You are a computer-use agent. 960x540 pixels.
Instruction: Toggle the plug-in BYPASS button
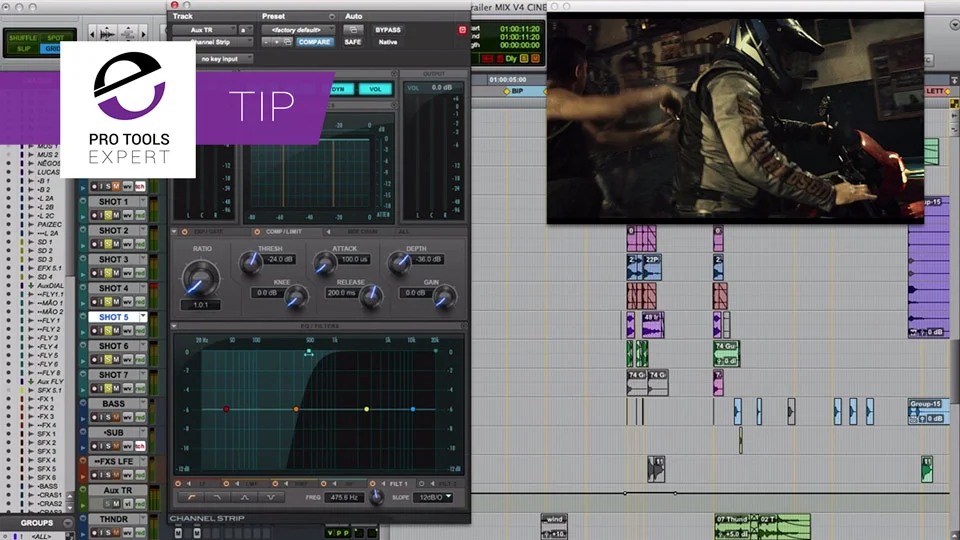[388, 29]
